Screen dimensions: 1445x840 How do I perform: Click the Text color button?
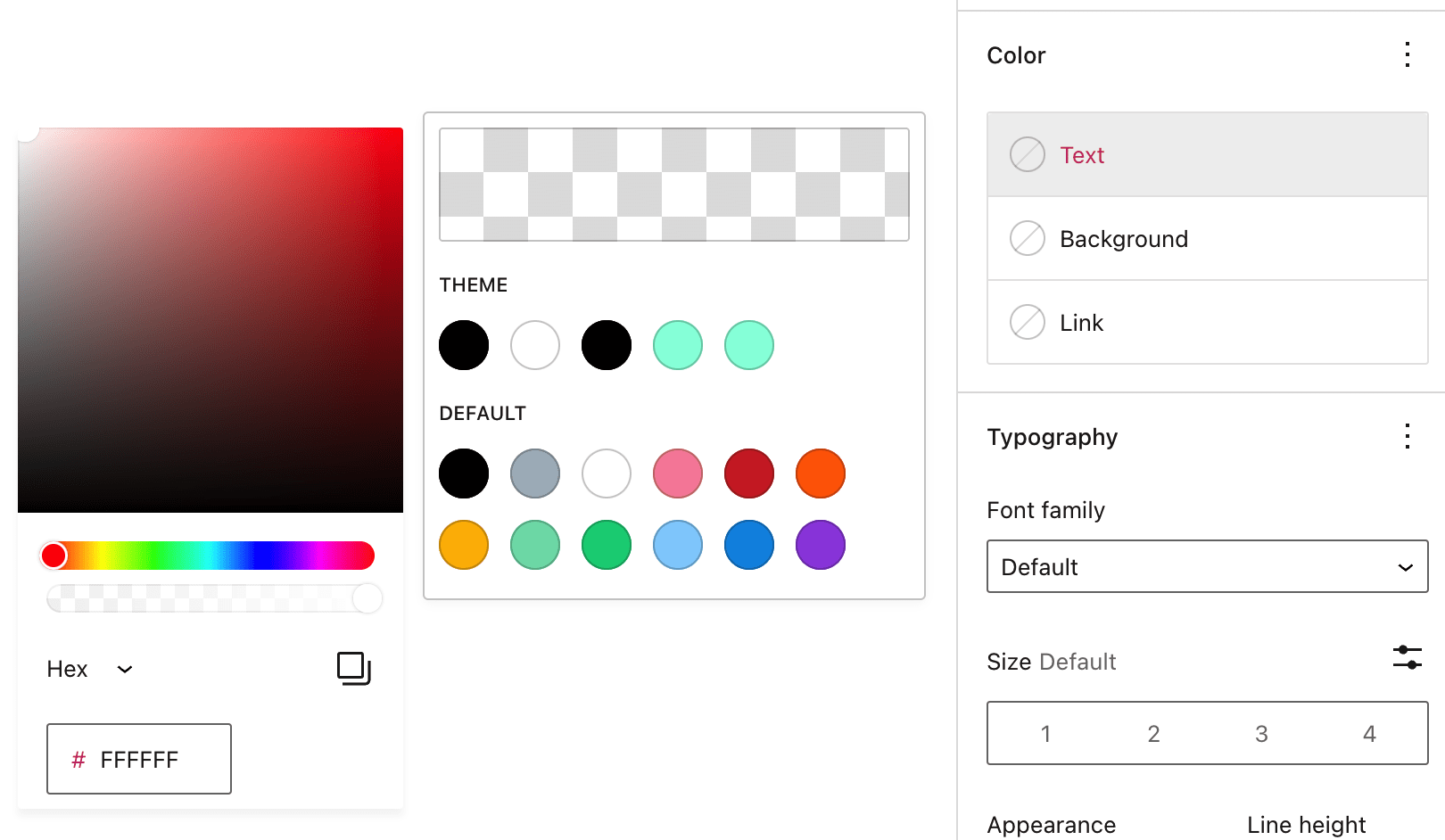click(x=1207, y=154)
